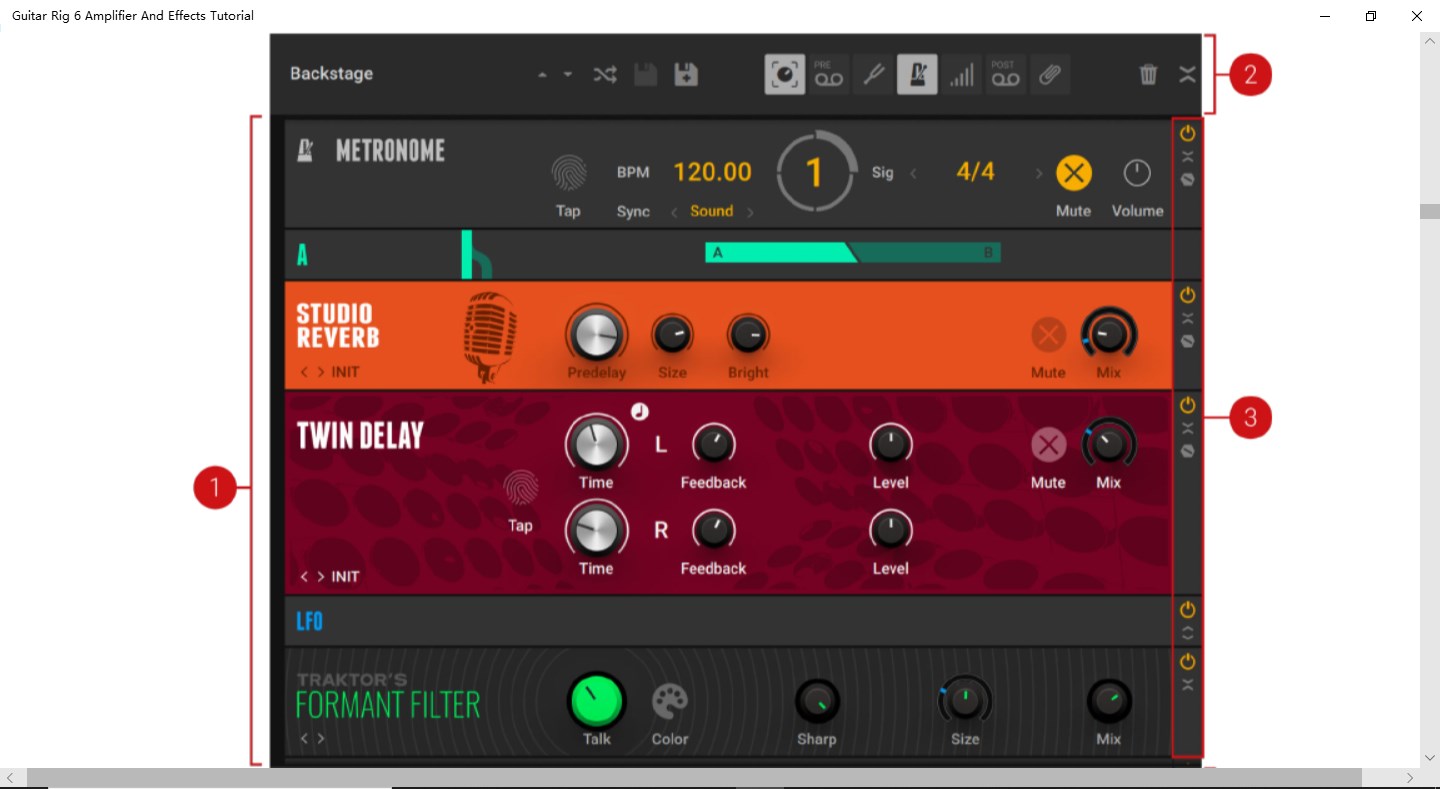
Task: Open the tuner fork icon
Action: point(873,75)
